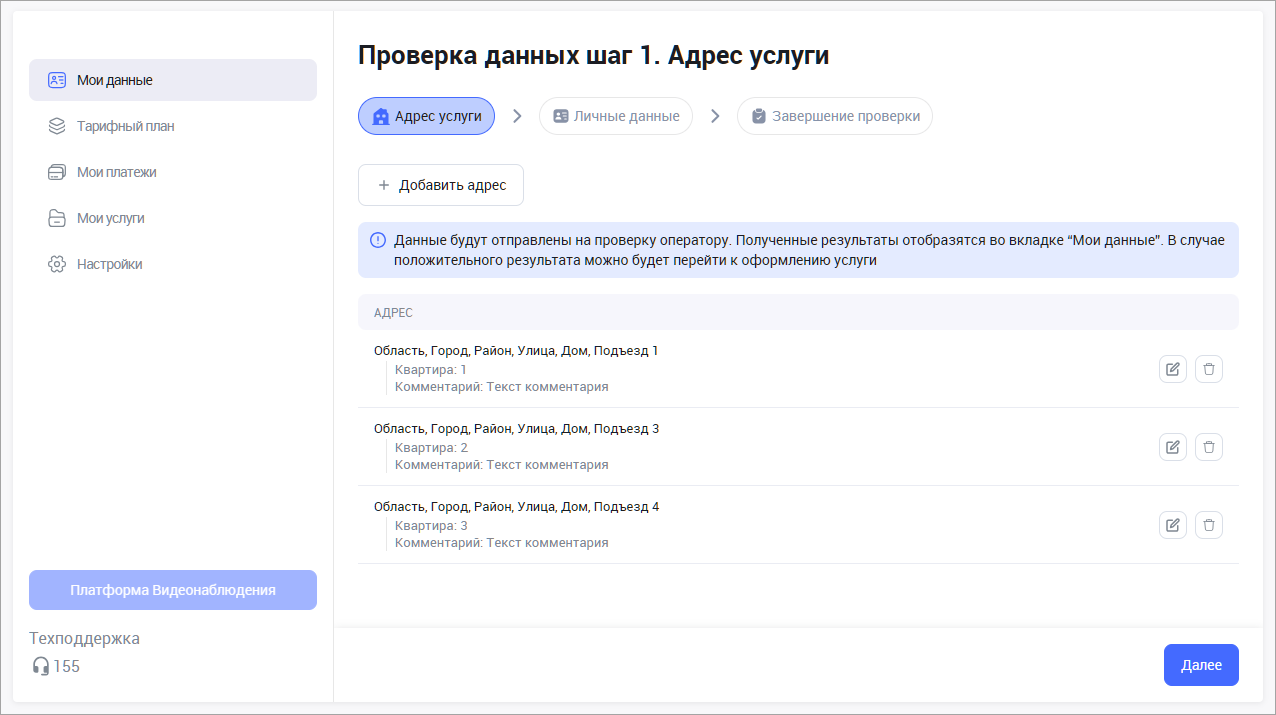The height and width of the screenshot is (715, 1276).
Task: Click the info icon in blue notice
Action: pyautogui.click(x=378, y=240)
